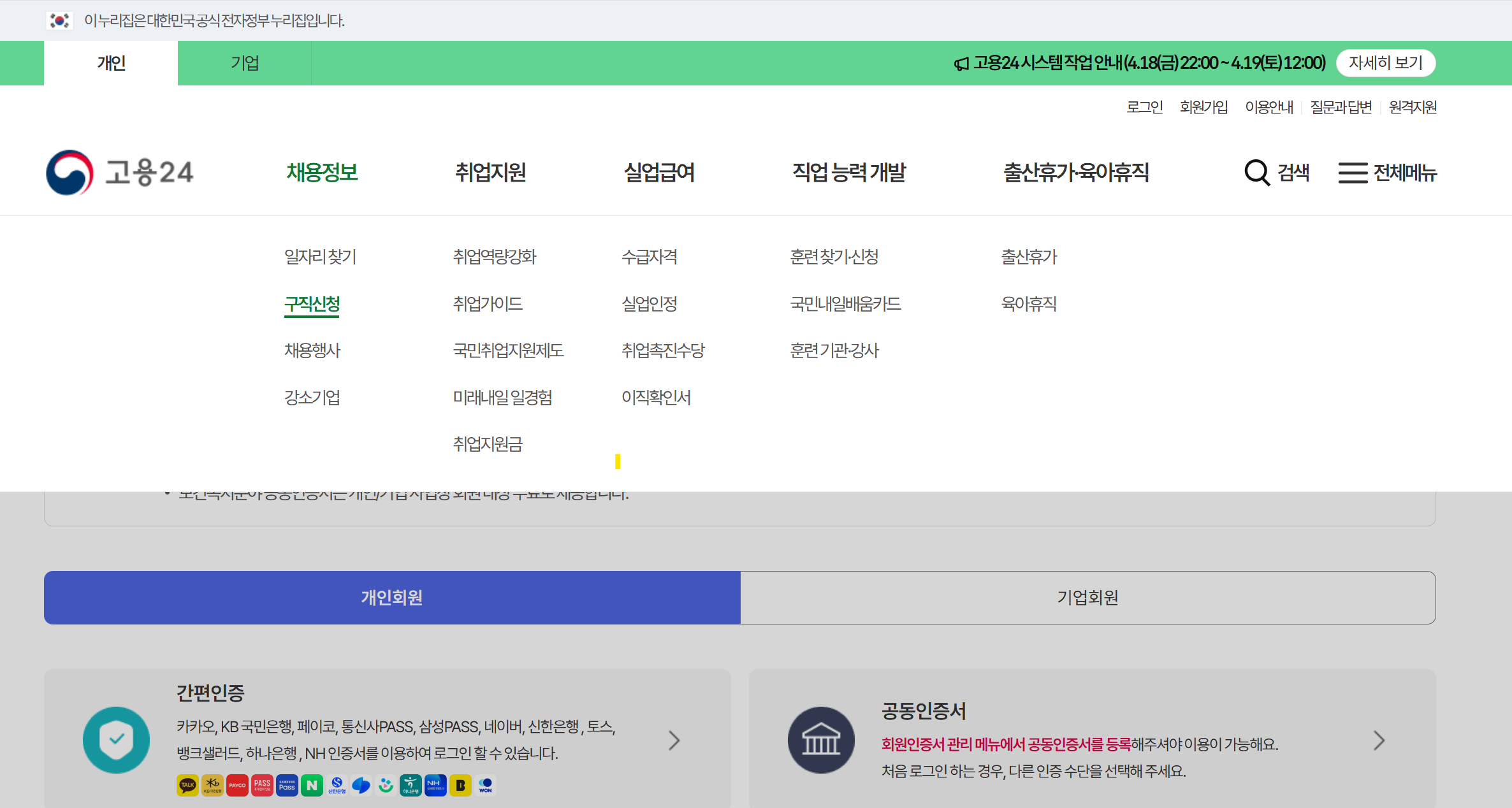Open the 채용정보 main menu
This screenshot has width=1512, height=808.
[322, 172]
